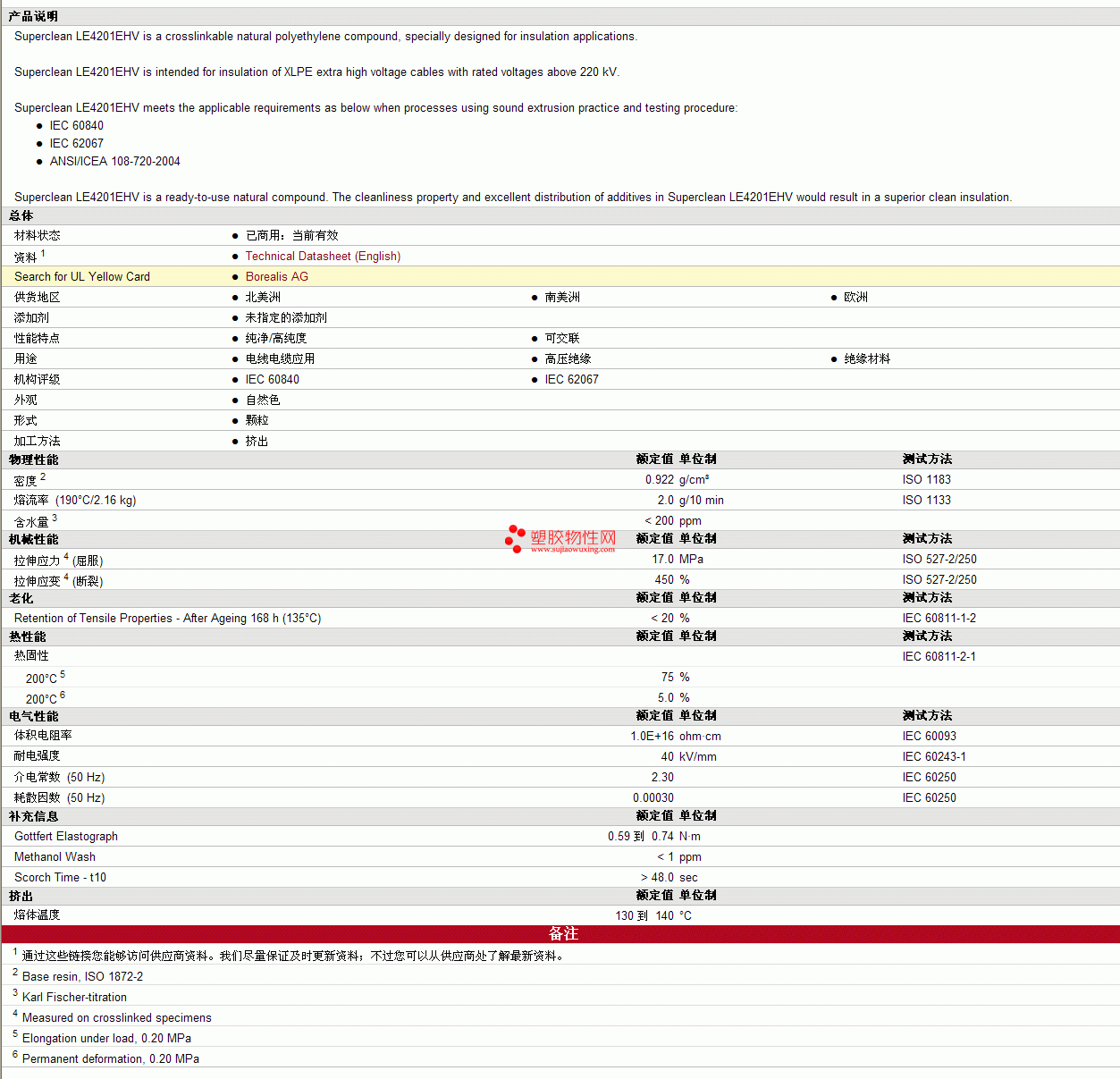Select the 挤出 processing method value
Image resolution: width=1120 pixels, height=1079 pixels.
[257, 441]
